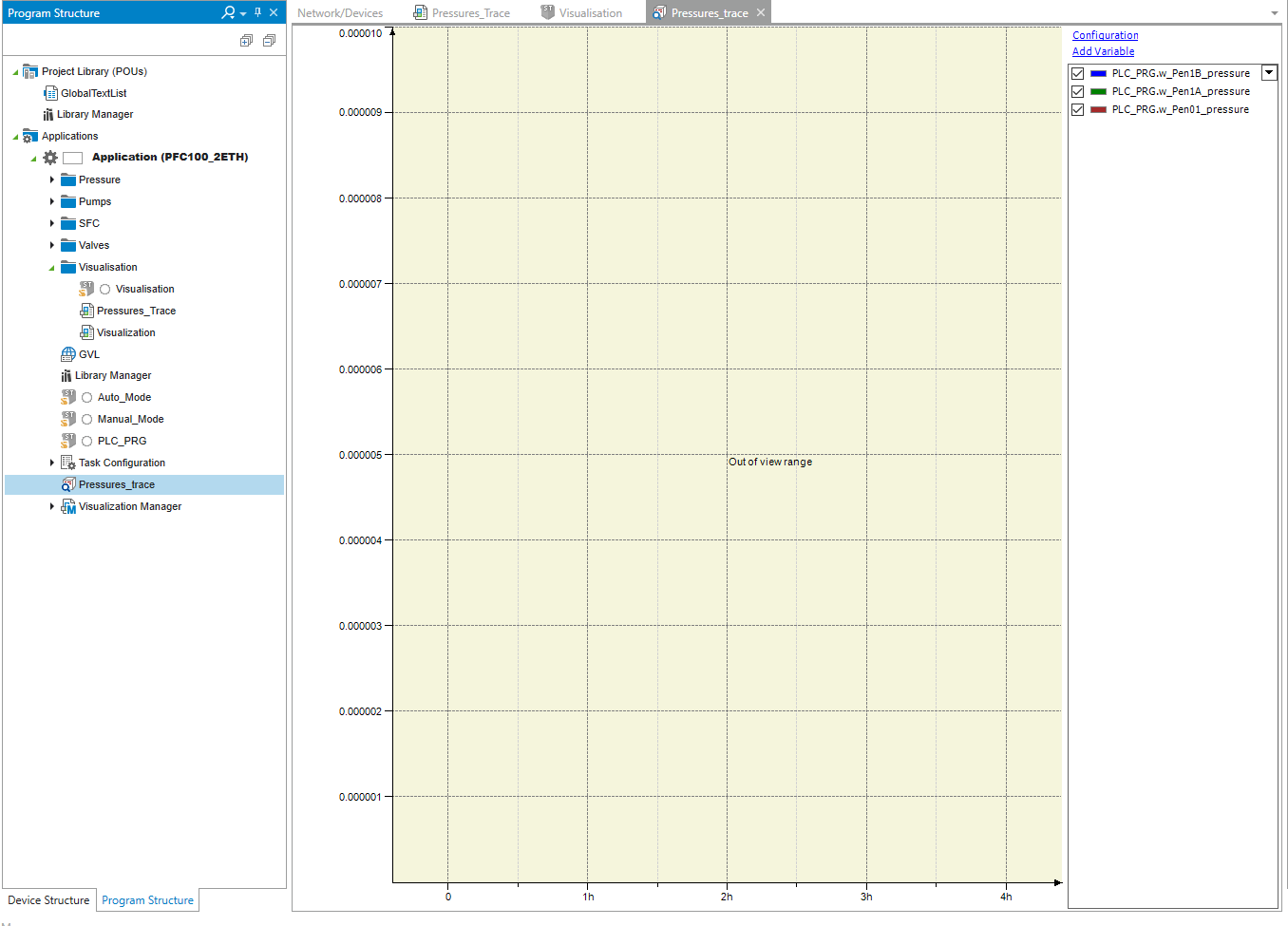Select the GVL globe icon
Screen dimensions: 1288x926
(68, 354)
